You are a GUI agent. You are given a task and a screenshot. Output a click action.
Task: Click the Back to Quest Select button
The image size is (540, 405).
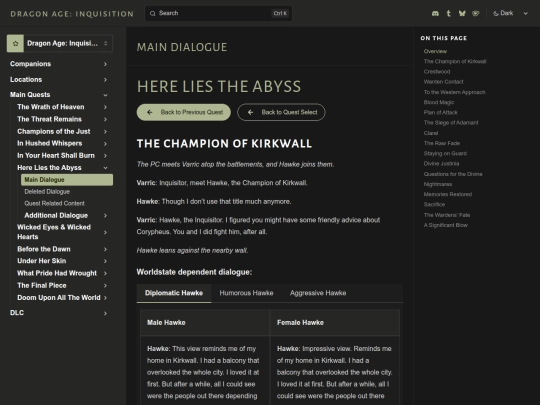pos(281,112)
